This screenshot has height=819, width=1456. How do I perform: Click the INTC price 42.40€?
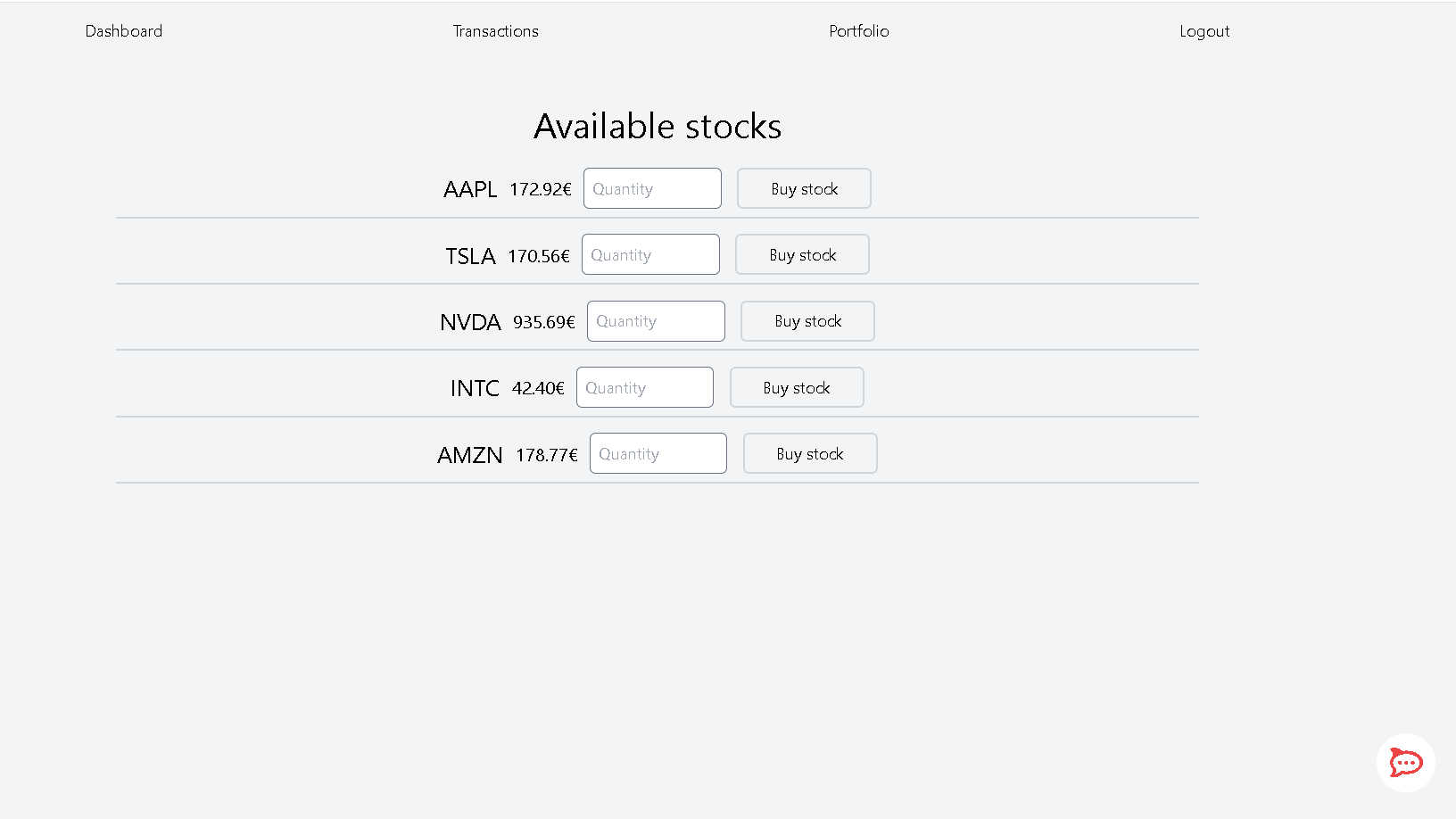538,388
